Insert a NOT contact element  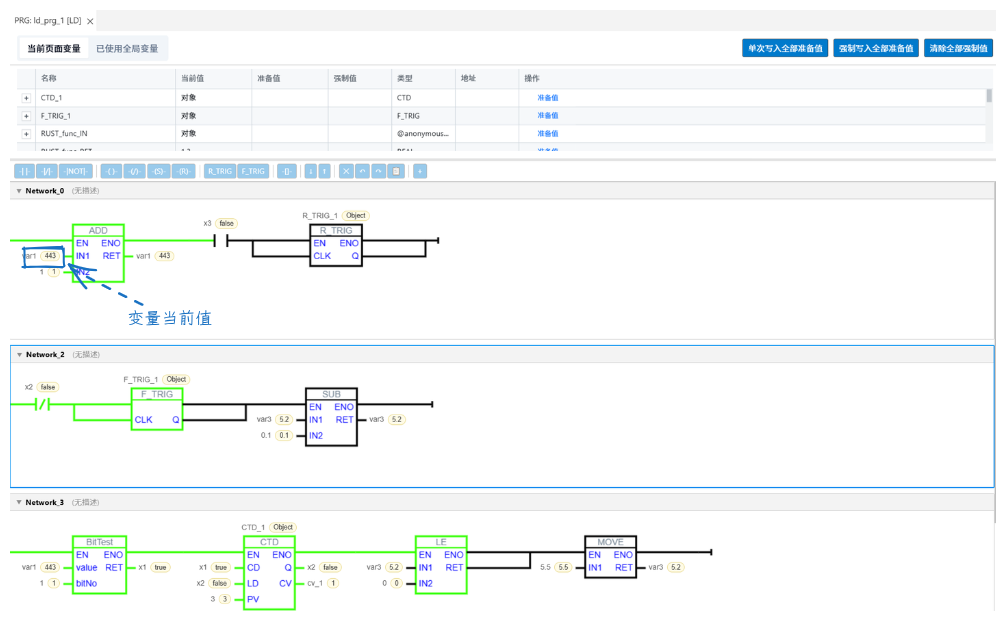point(76,171)
